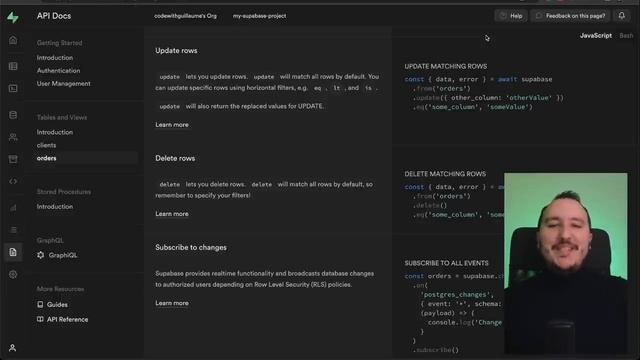
Task: Open Introduction under Stored Procedures
Action: click(x=55, y=207)
